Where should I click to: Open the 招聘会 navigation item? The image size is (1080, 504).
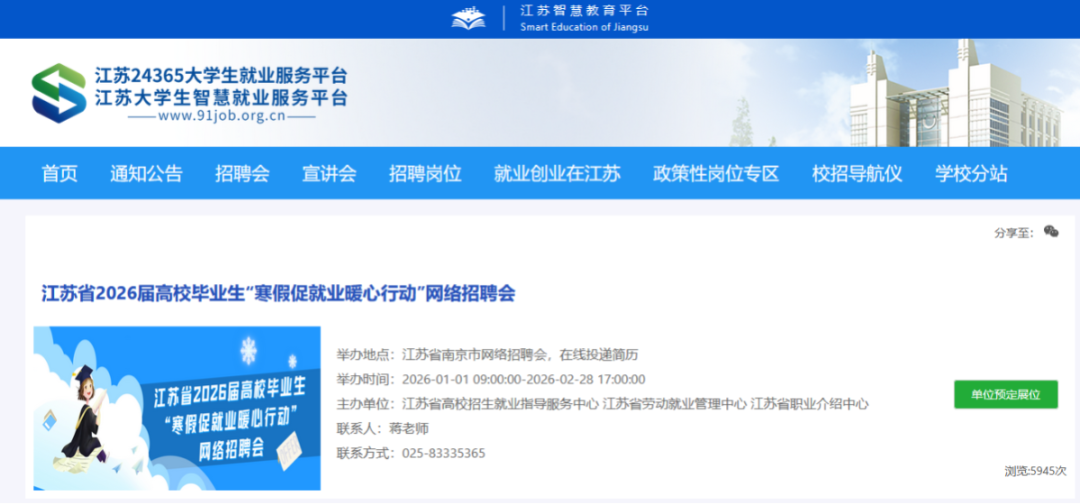(242, 173)
